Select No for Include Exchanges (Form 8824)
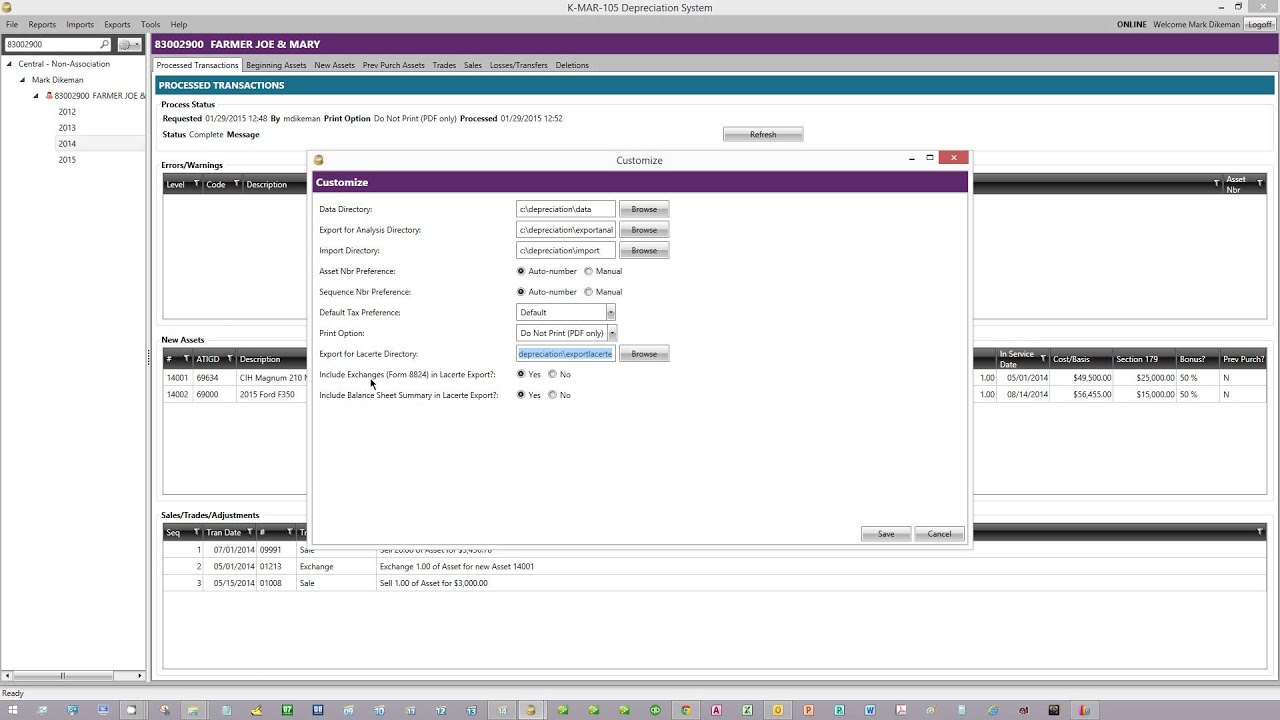This screenshot has width=1280, height=720. (553, 374)
